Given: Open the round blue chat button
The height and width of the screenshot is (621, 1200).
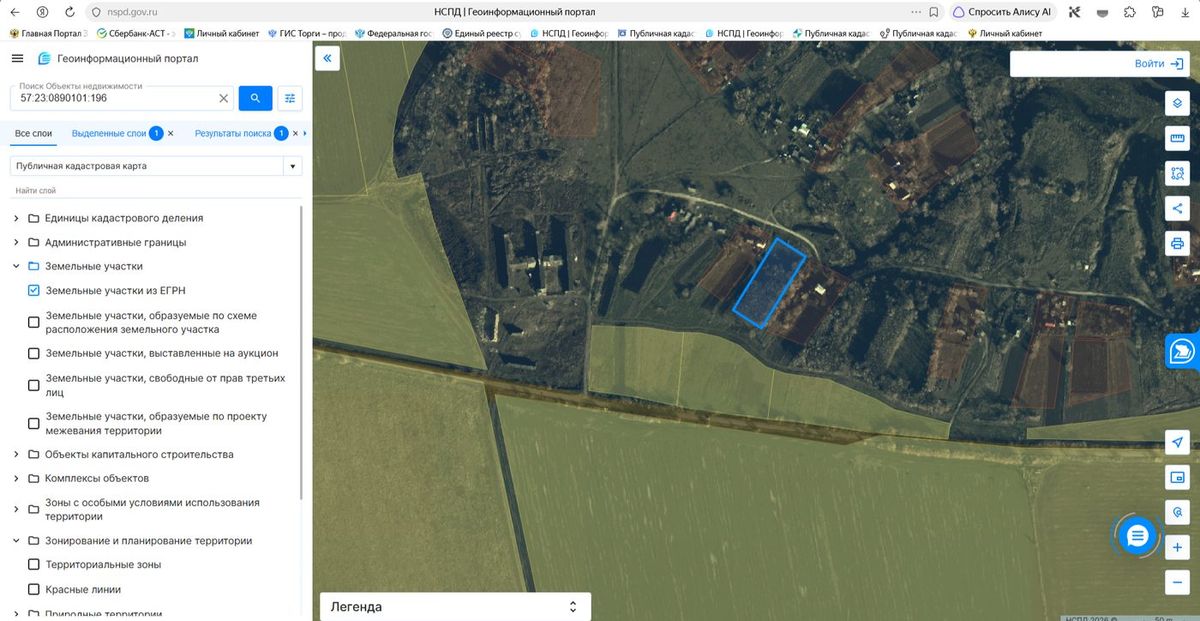Looking at the screenshot, I should pyautogui.click(x=1136, y=537).
